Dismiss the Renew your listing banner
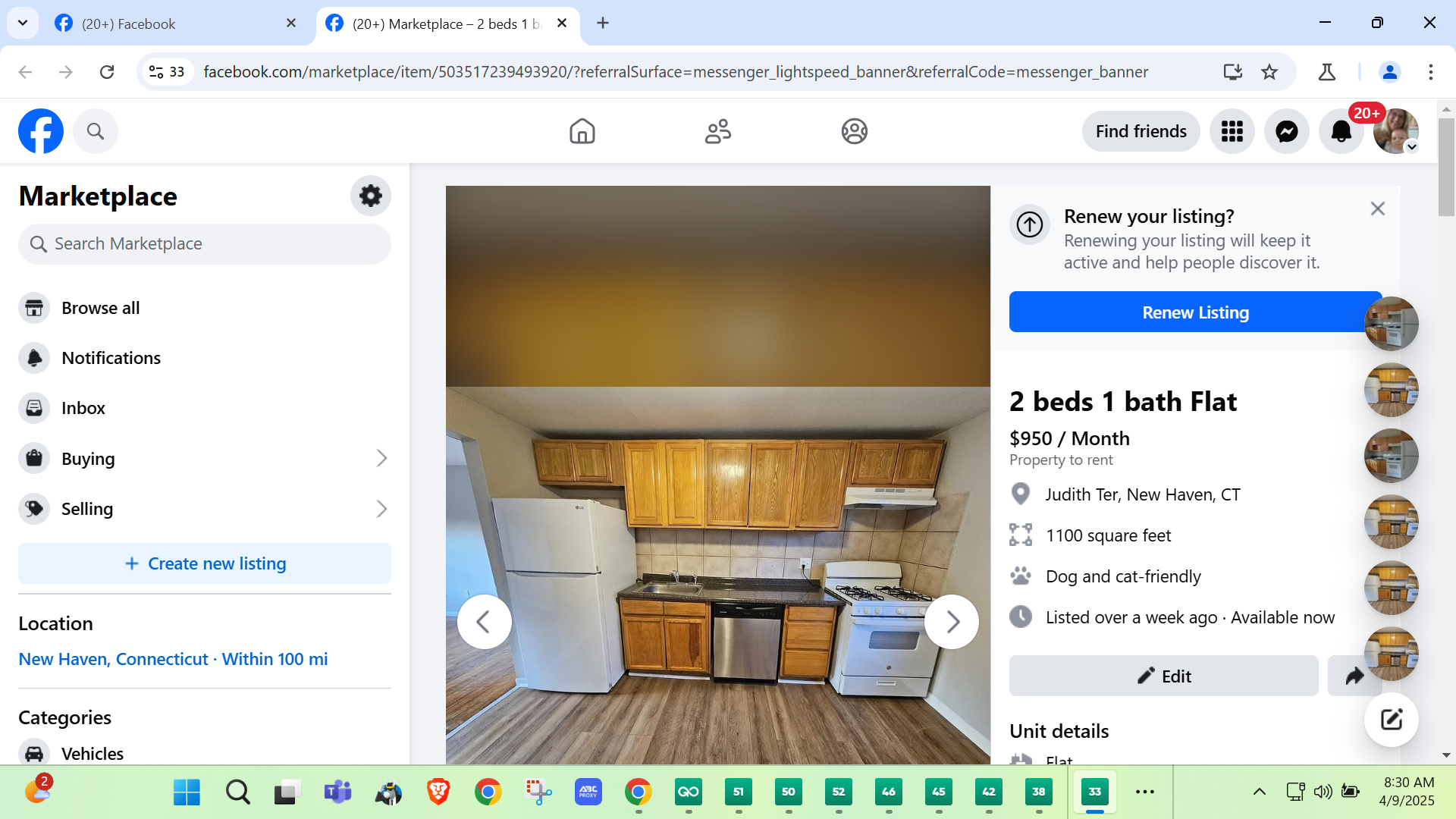The image size is (1456, 819). (x=1377, y=209)
